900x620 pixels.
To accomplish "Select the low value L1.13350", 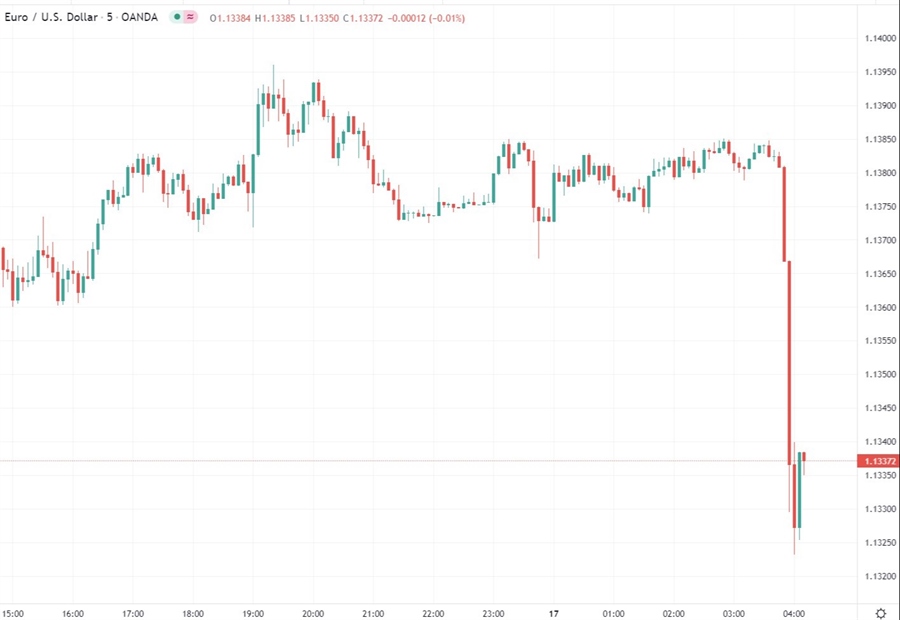I will (320, 18).
